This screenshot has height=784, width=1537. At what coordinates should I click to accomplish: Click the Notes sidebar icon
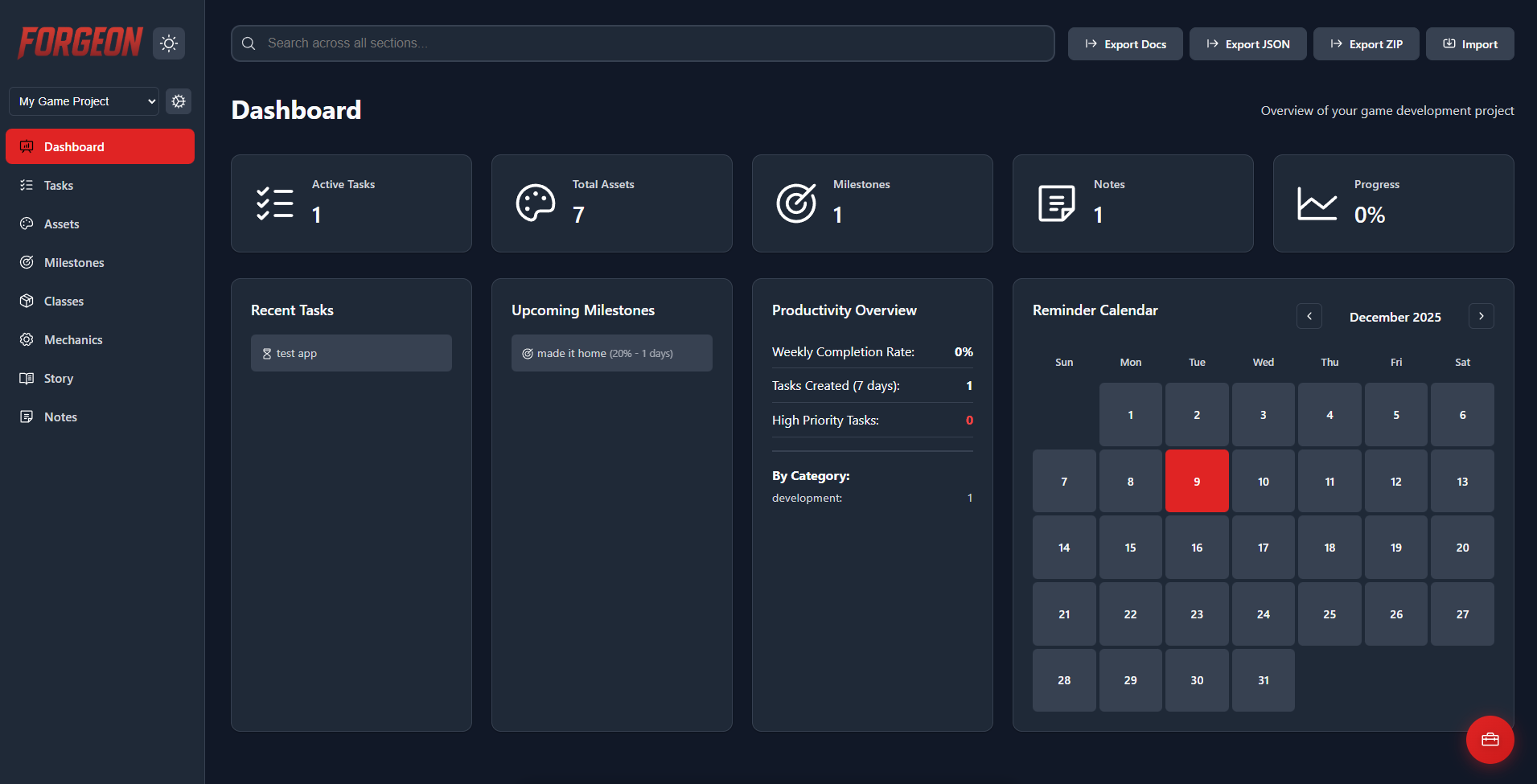click(x=27, y=417)
